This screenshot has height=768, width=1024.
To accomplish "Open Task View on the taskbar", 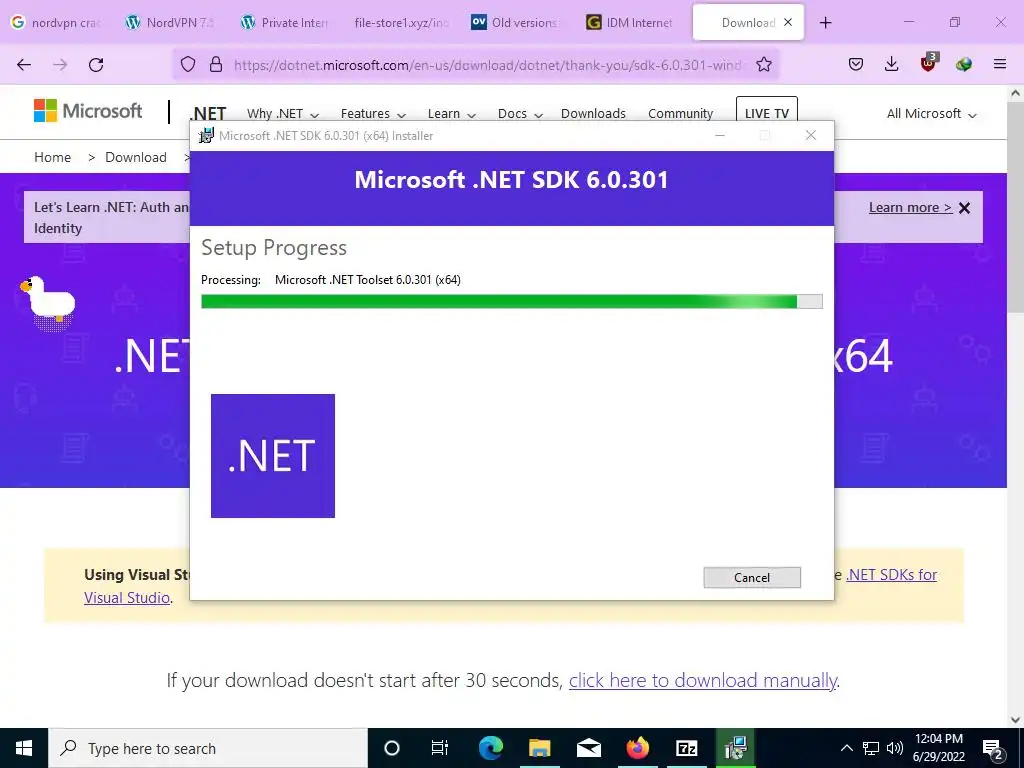I will 440,748.
